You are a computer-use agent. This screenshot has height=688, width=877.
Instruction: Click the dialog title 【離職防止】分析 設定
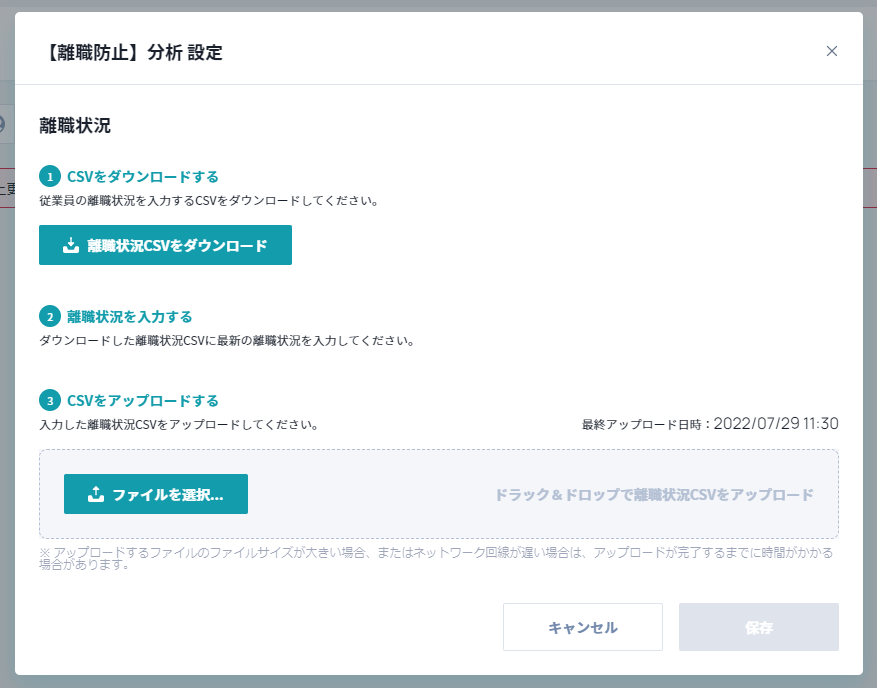tap(132, 53)
